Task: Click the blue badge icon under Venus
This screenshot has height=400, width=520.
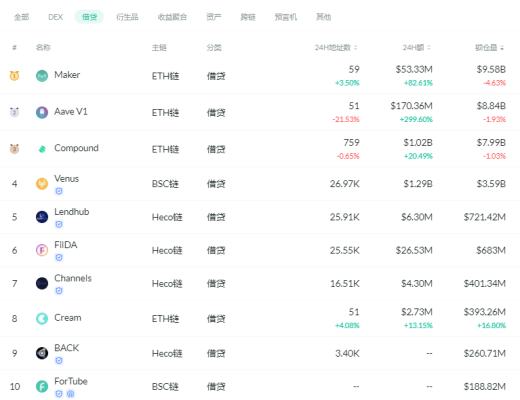Action: coord(59,191)
